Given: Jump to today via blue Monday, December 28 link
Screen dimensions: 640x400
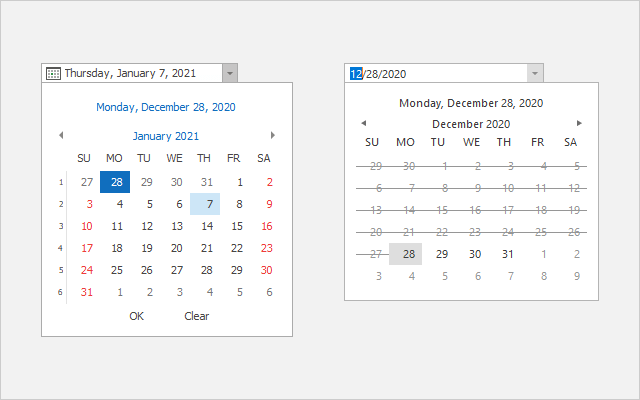Looking at the screenshot, I should [x=166, y=107].
